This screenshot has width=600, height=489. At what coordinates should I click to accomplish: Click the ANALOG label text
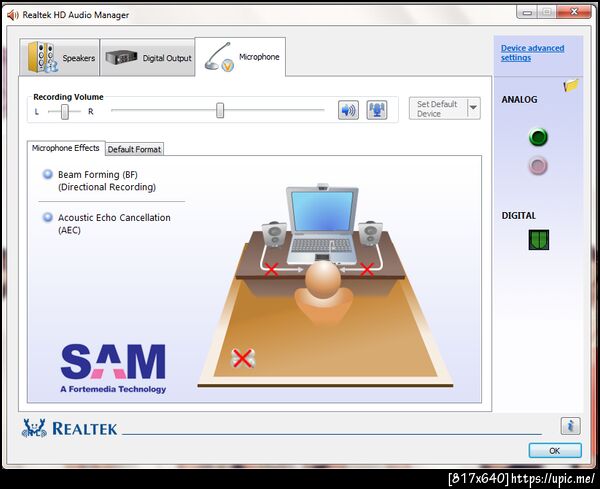click(x=519, y=99)
